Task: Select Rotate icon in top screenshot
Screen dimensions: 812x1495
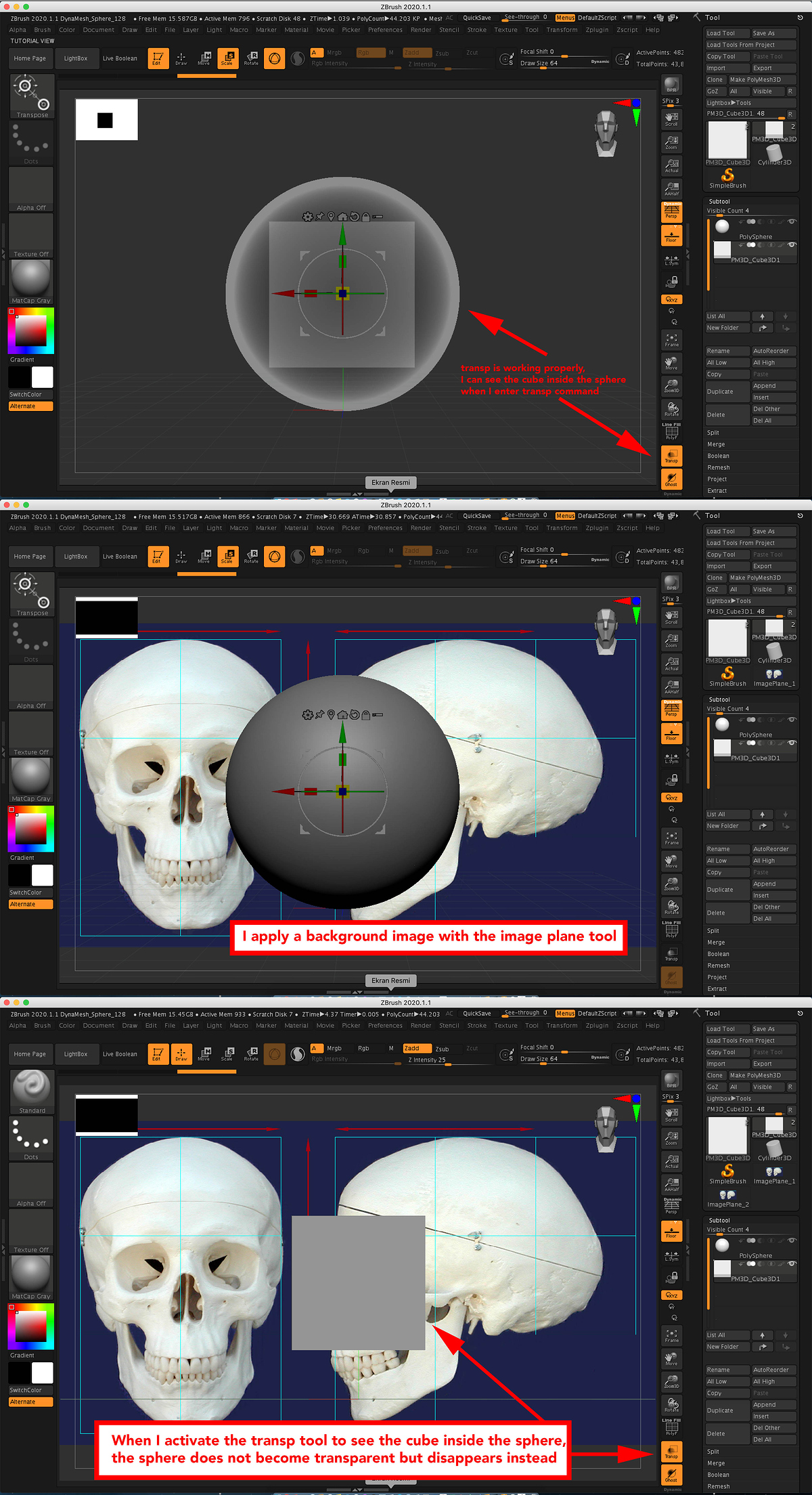Action: (x=252, y=58)
